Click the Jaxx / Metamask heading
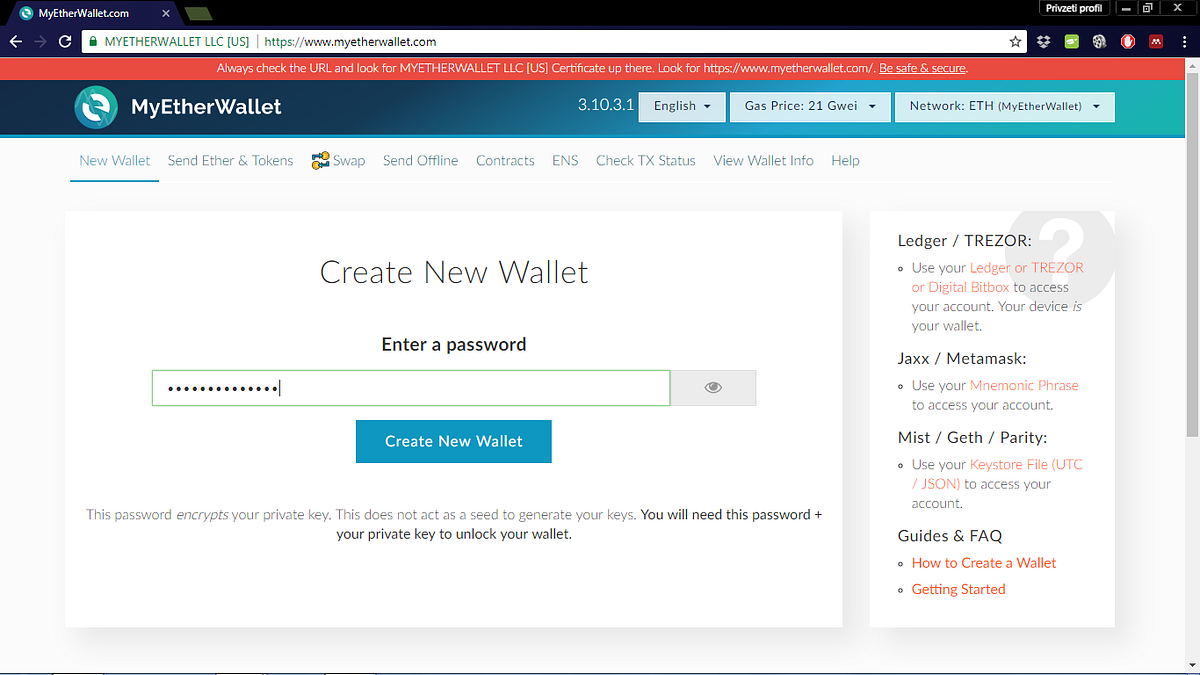 (962, 358)
